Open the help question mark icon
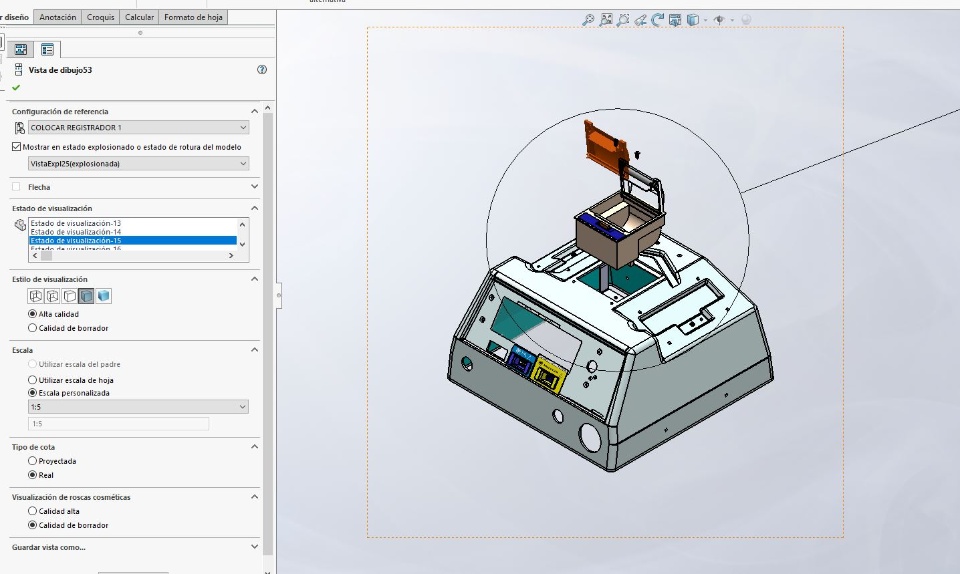960x574 pixels. pos(262,70)
